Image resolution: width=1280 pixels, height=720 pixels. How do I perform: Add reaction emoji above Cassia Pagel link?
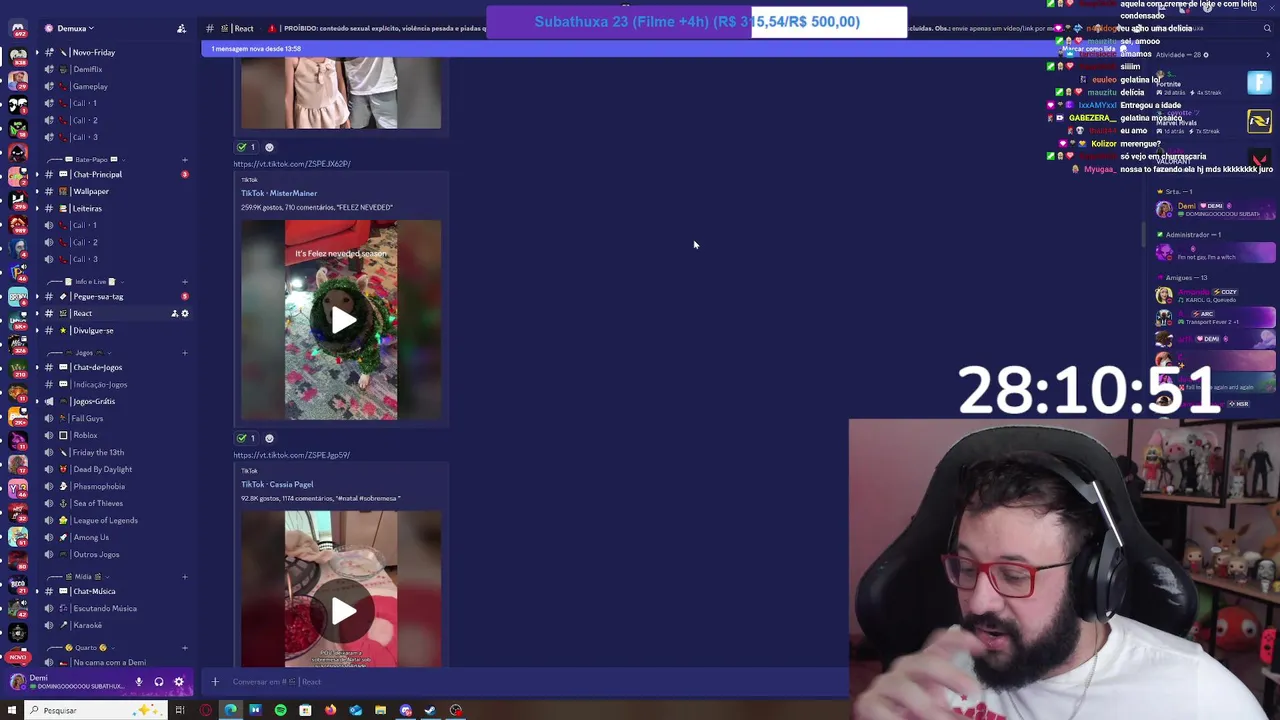269,438
